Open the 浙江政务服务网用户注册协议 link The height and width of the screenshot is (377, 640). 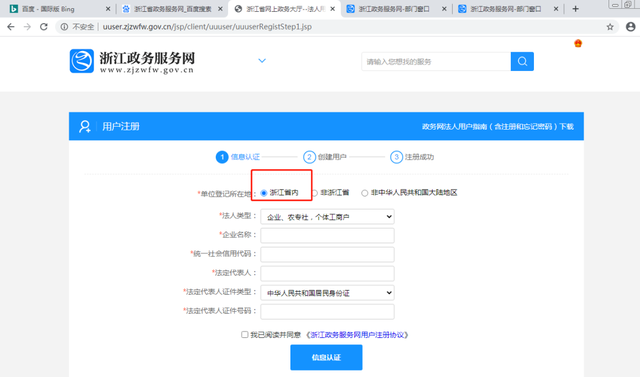point(357,335)
